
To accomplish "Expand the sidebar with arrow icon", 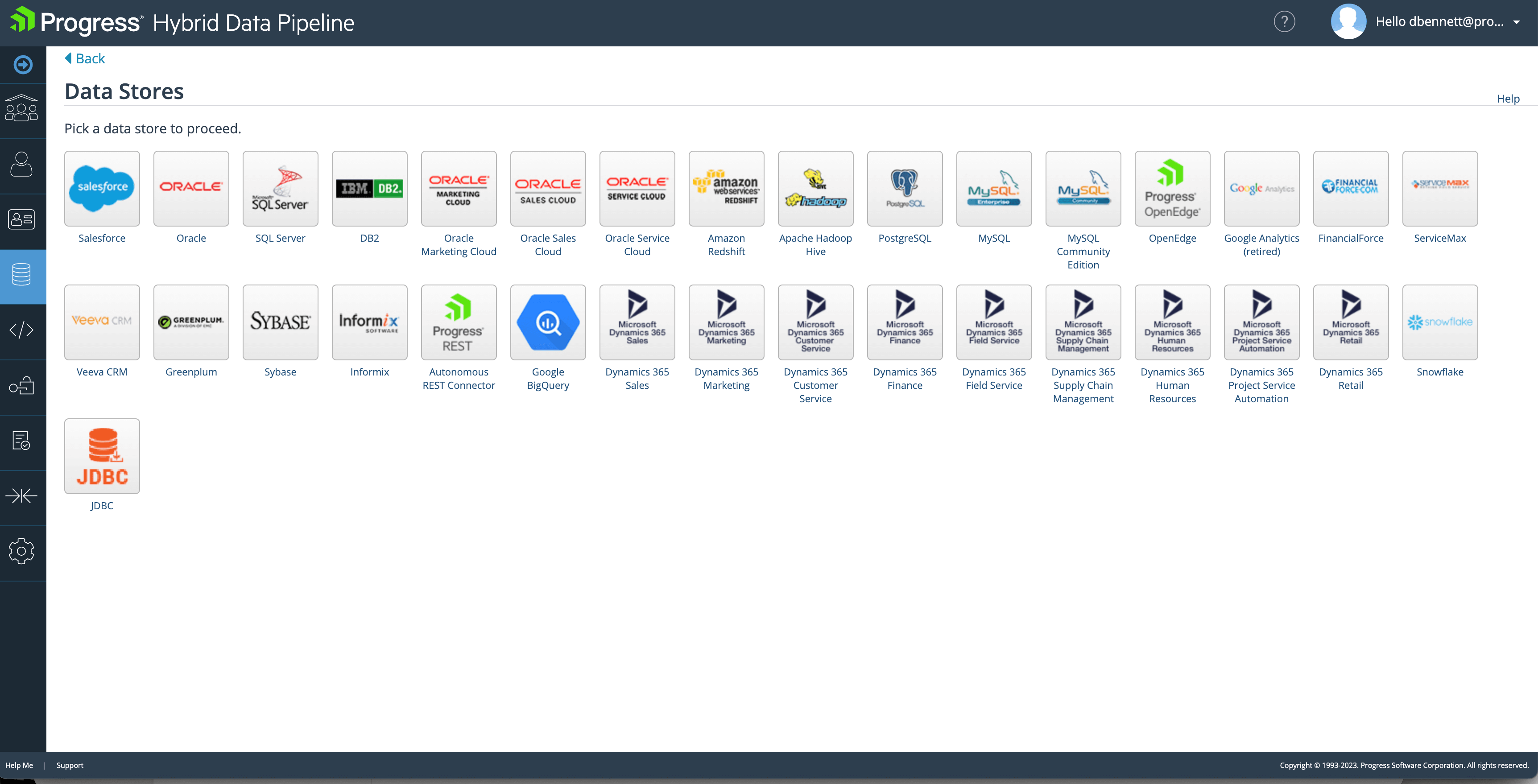I will pyautogui.click(x=23, y=65).
